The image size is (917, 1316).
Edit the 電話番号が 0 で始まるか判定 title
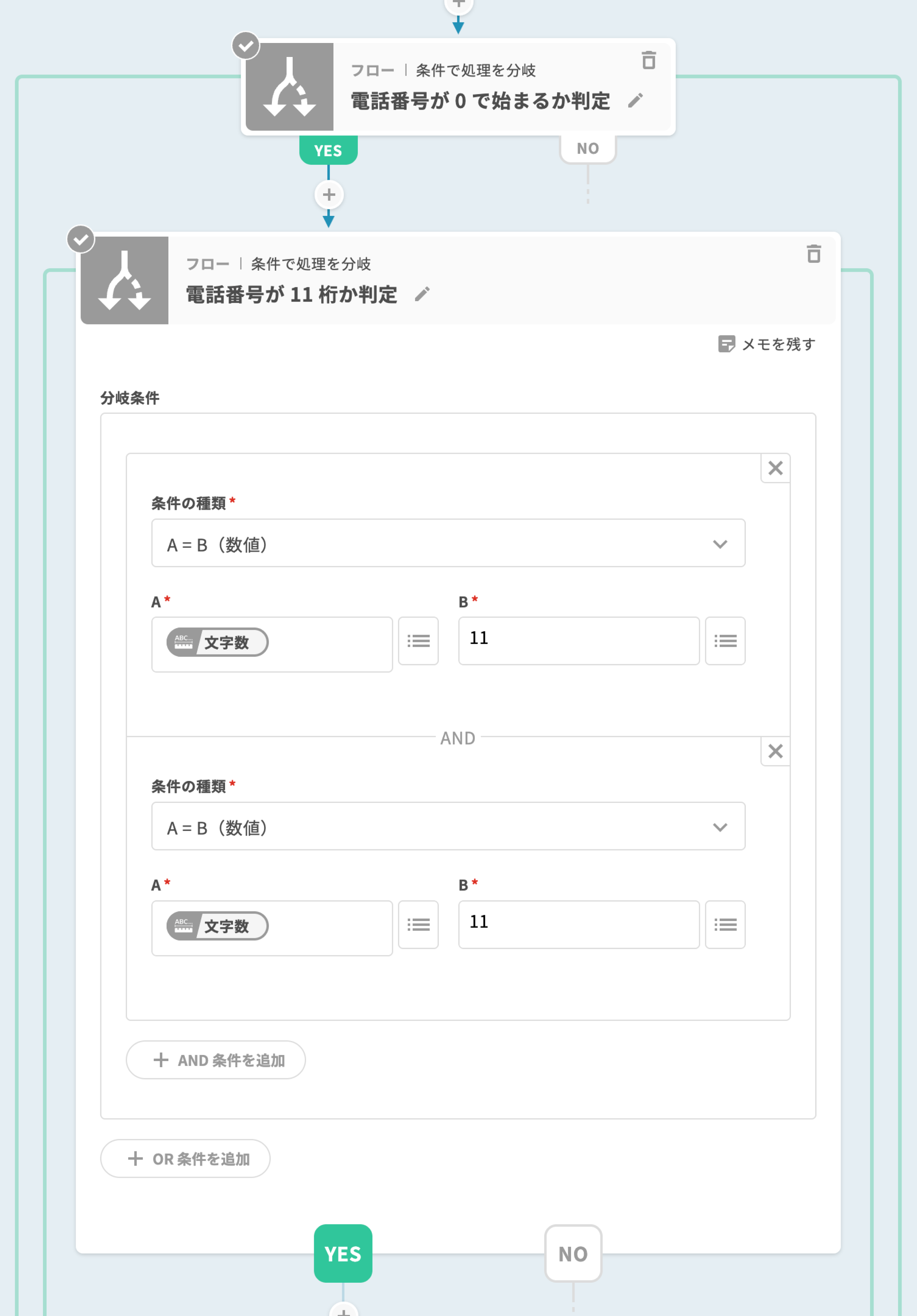pyautogui.click(x=635, y=101)
